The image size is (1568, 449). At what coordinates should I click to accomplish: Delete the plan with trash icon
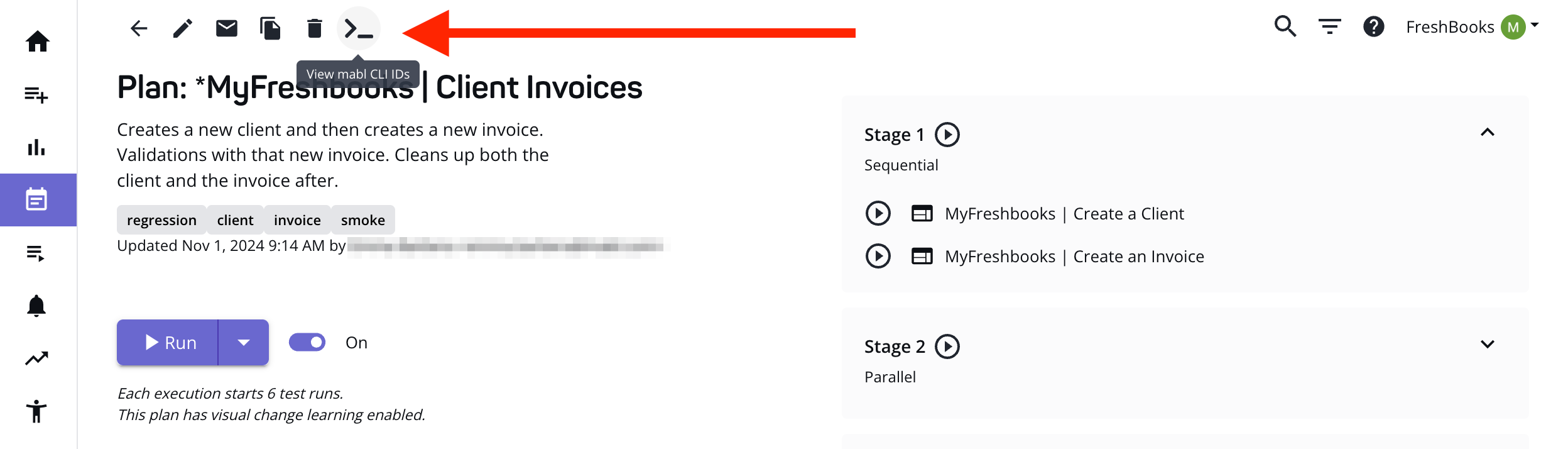(x=315, y=28)
